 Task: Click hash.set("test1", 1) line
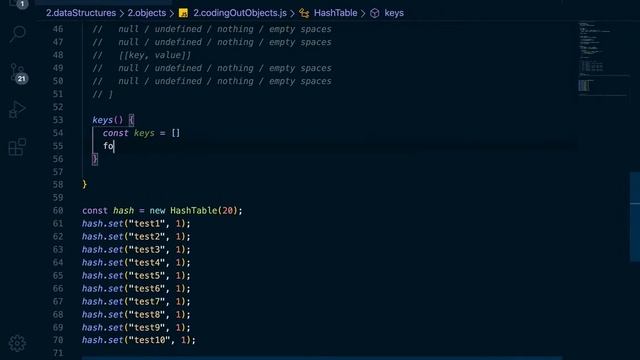click(136, 224)
